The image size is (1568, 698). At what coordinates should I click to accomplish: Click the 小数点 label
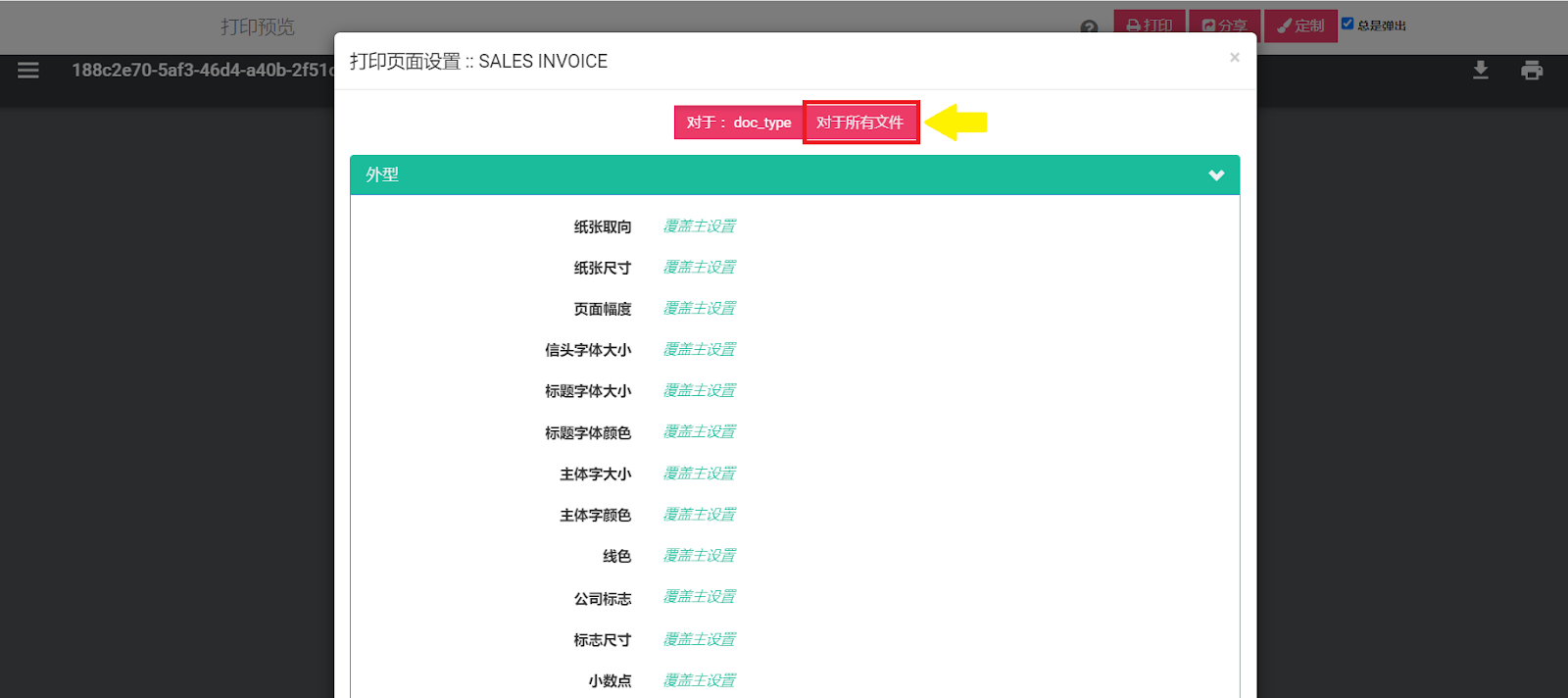coord(610,681)
